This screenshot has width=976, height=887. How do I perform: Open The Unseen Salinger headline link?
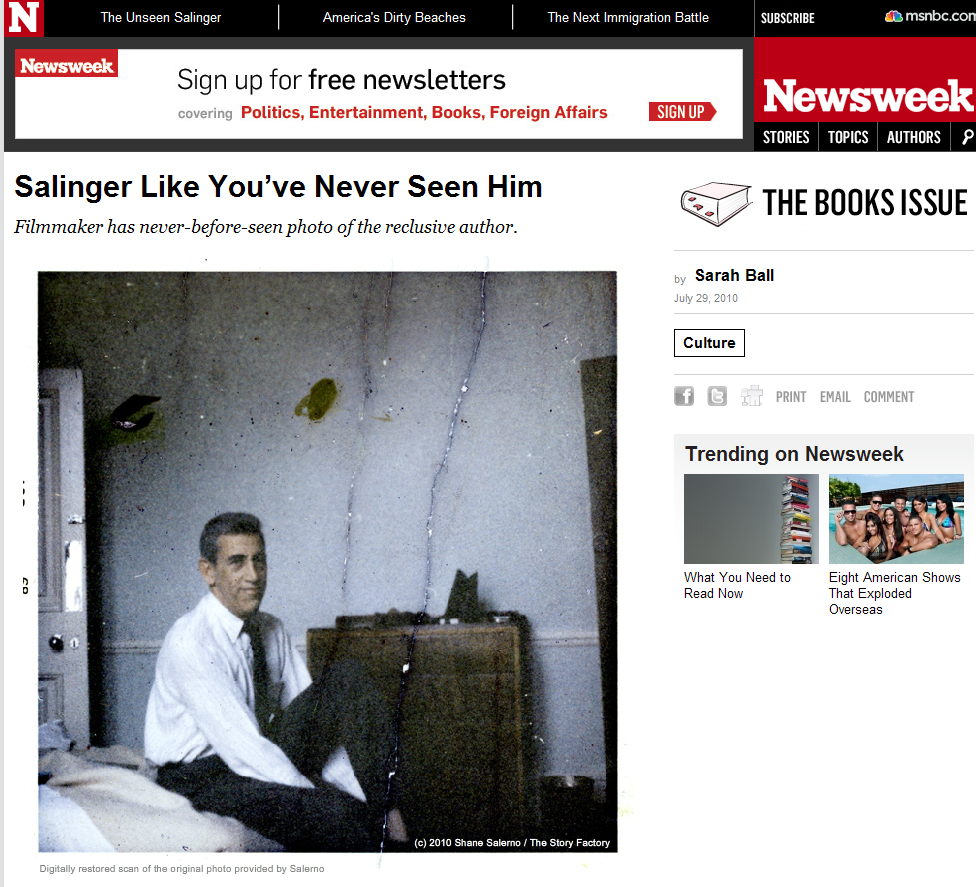pyautogui.click(x=161, y=17)
